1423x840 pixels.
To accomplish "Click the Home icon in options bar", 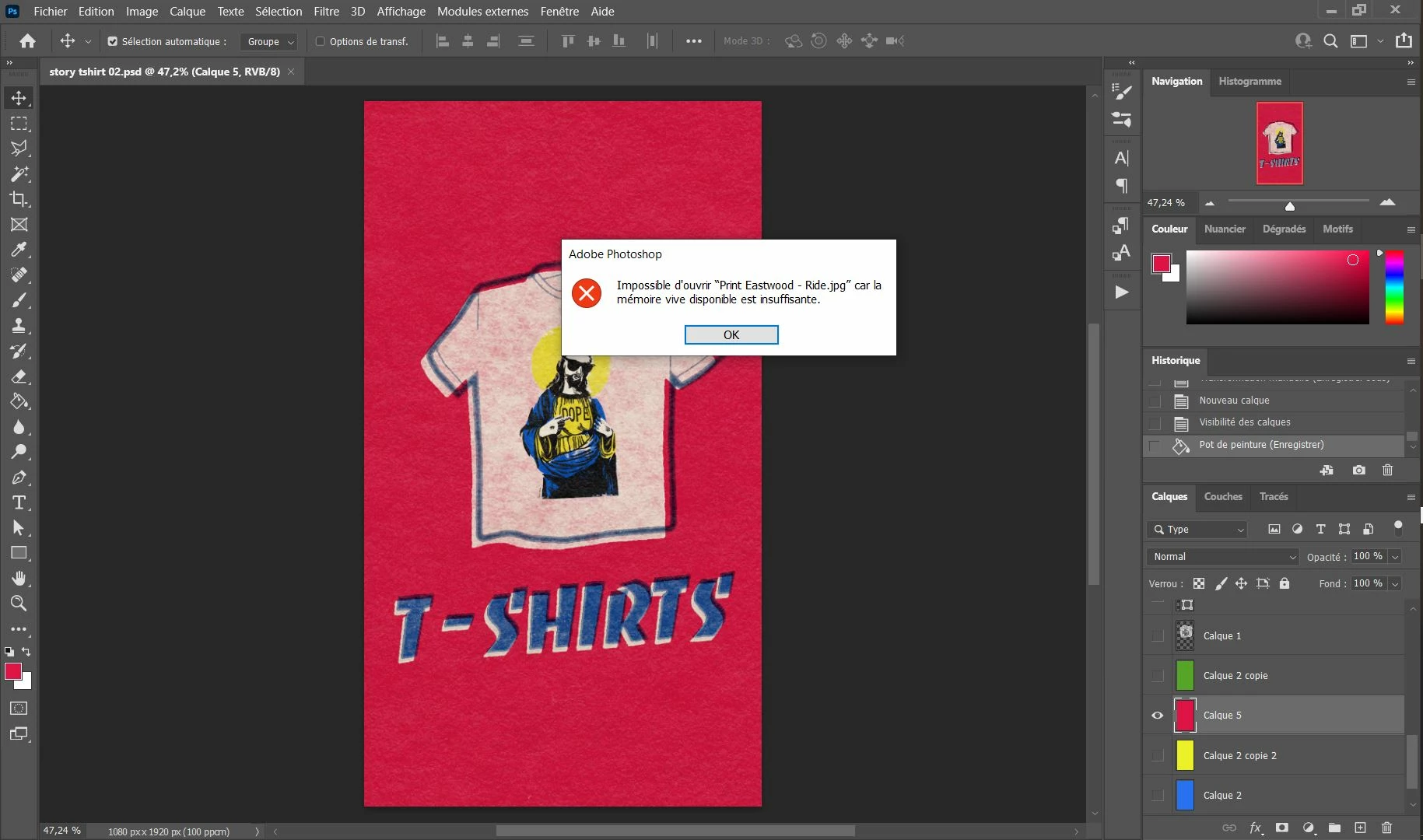I will 27,41.
